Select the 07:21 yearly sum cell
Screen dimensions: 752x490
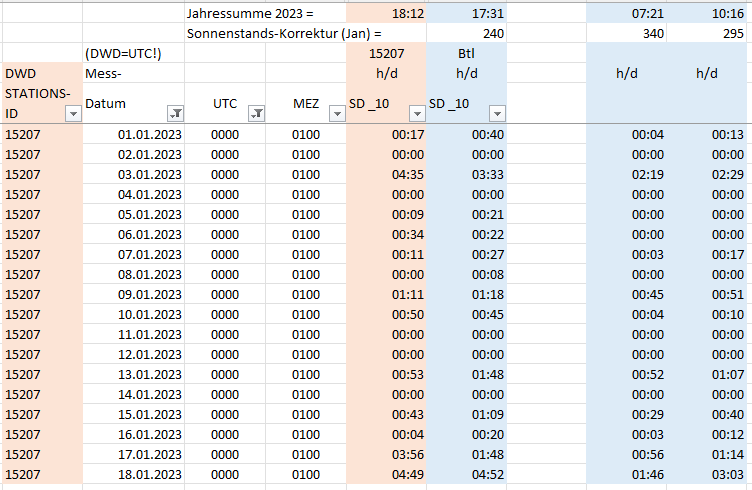[626, 13]
